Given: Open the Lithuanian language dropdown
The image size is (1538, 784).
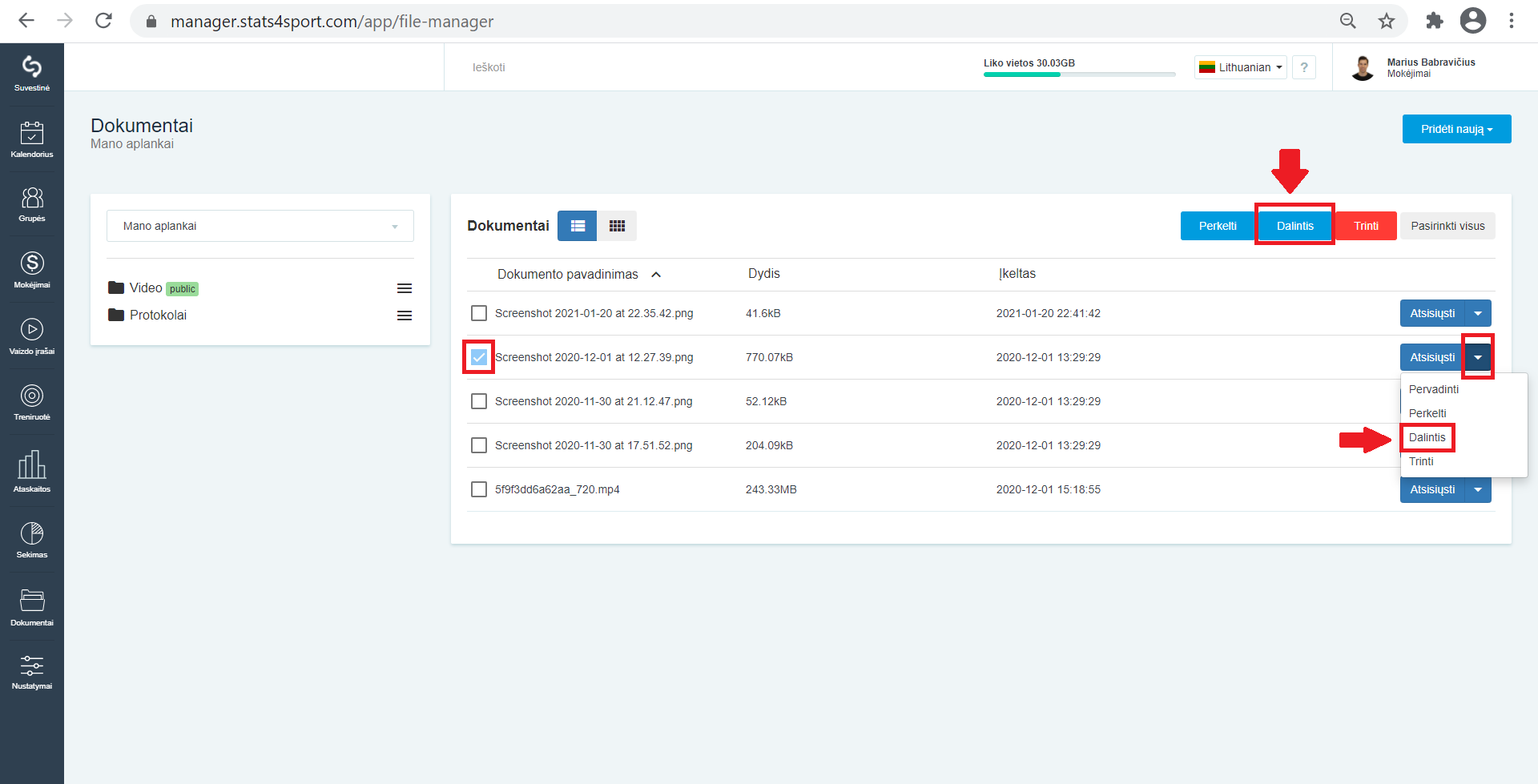Looking at the screenshot, I should 1241,67.
